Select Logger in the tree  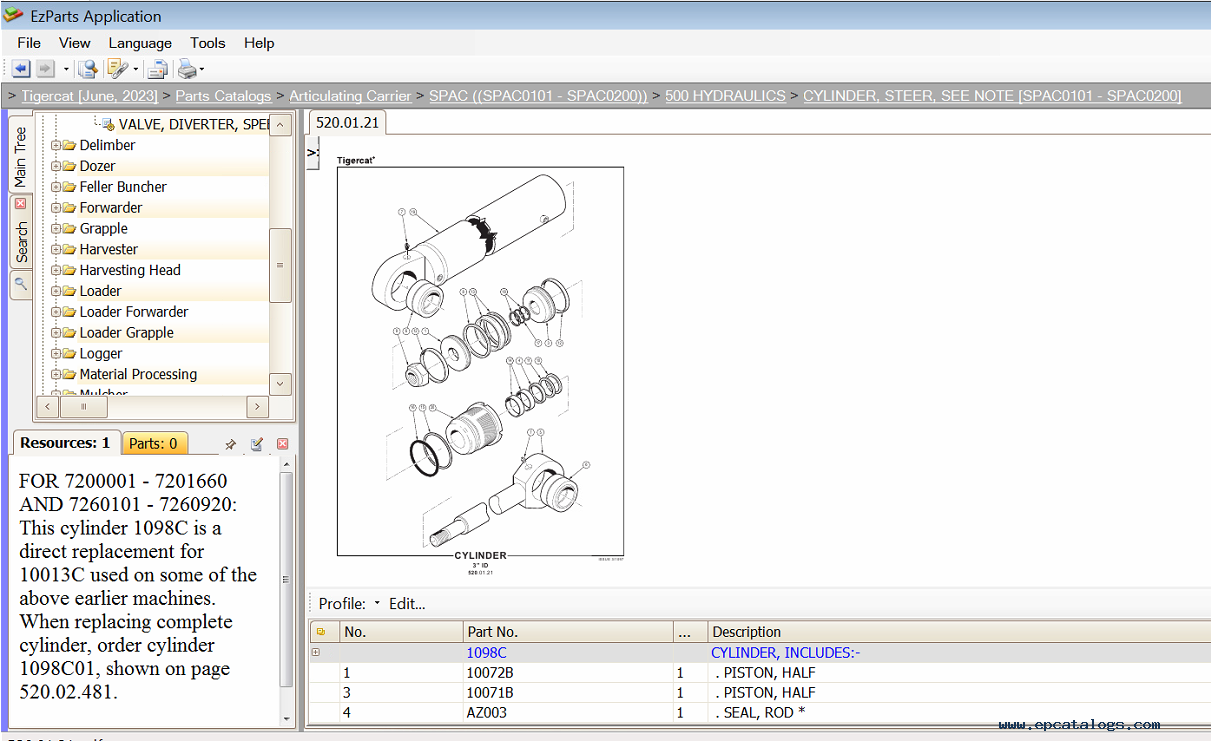click(x=101, y=354)
